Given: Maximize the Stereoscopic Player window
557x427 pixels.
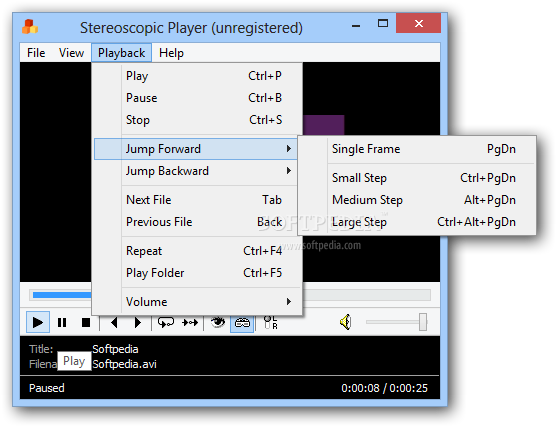Looking at the screenshot, I should tap(383, 24).
